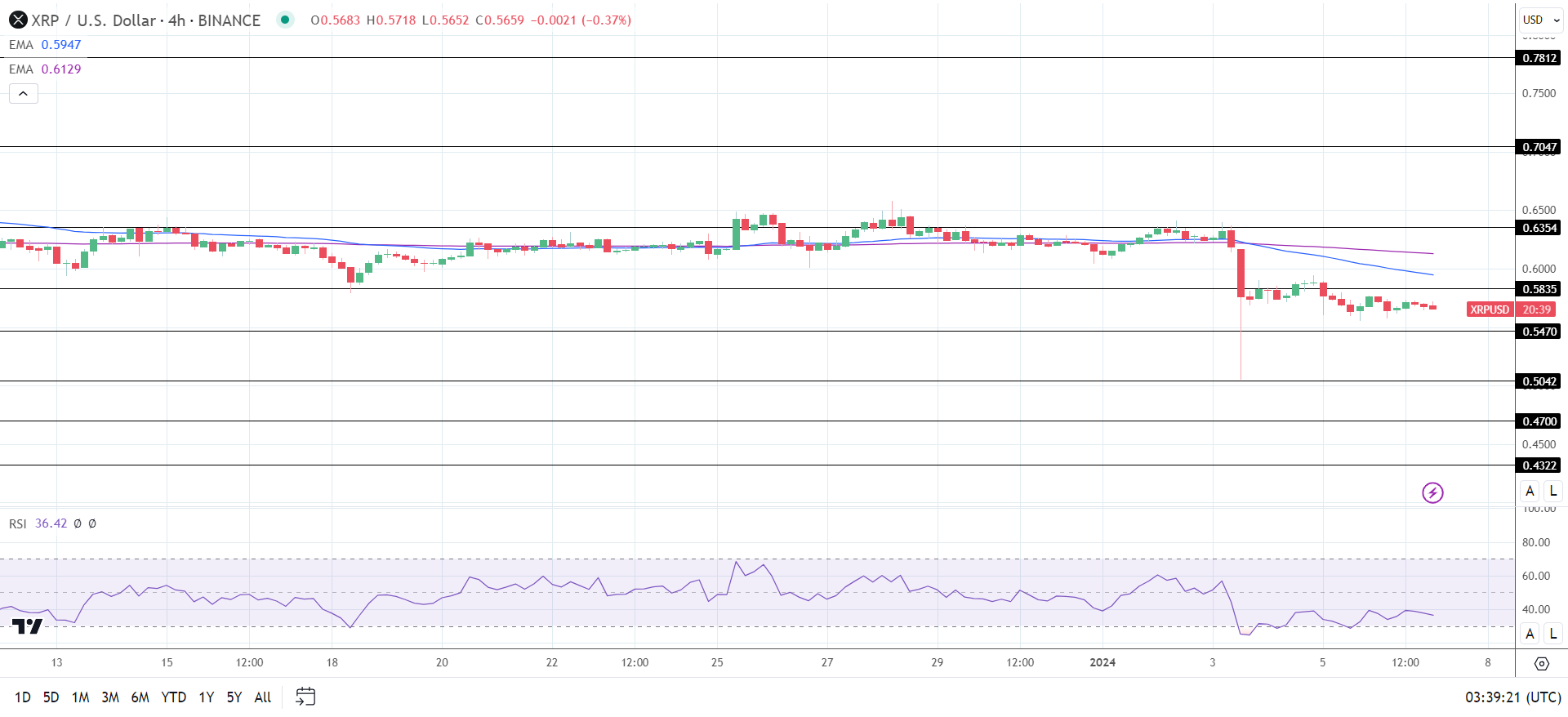The width and height of the screenshot is (1568, 717).
Task: Toggle log scale on RSI pane
Action: 1552,633
